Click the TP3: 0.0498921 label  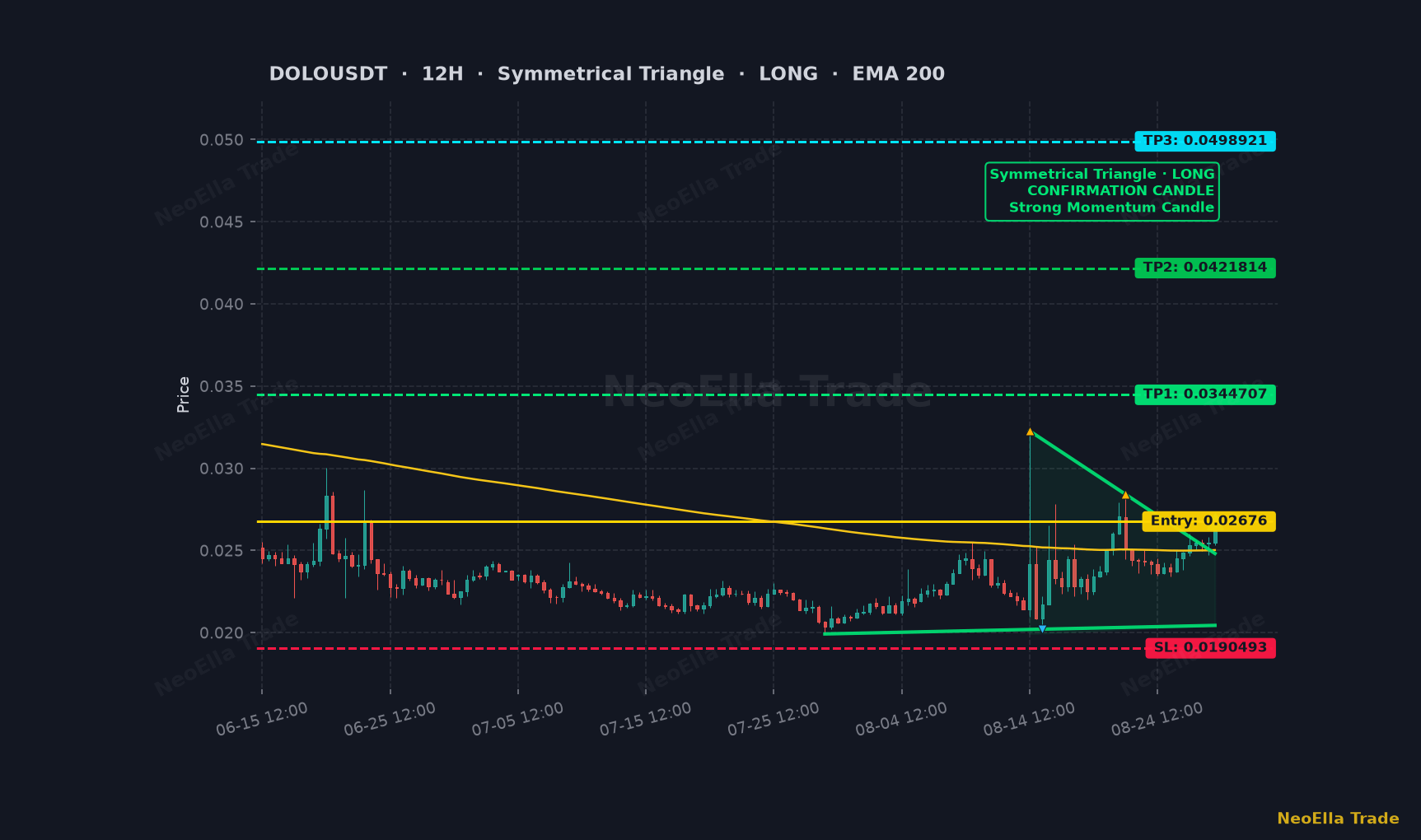point(1204,141)
